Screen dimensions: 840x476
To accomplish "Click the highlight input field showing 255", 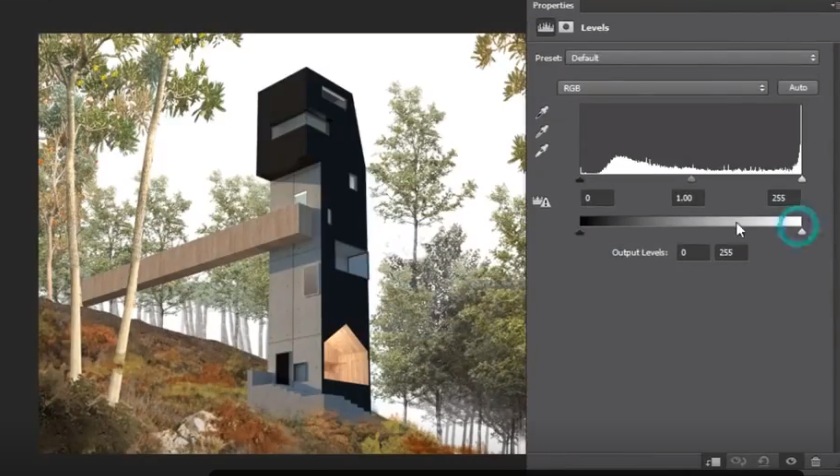I will coord(784,198).
